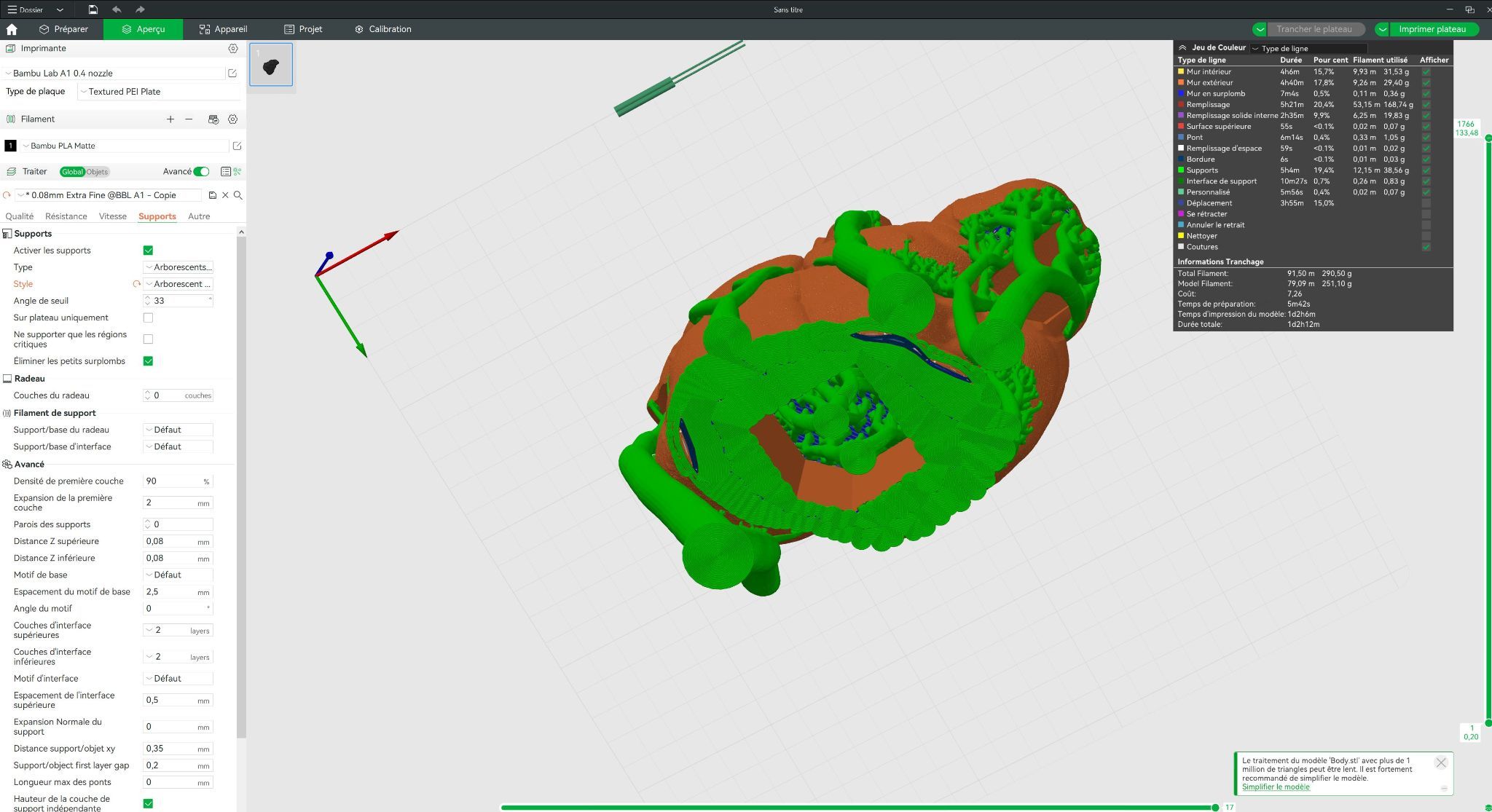The image size is (1492, 812).
Task: Search process settings with magnifier icon
Action: click(238, 195)
